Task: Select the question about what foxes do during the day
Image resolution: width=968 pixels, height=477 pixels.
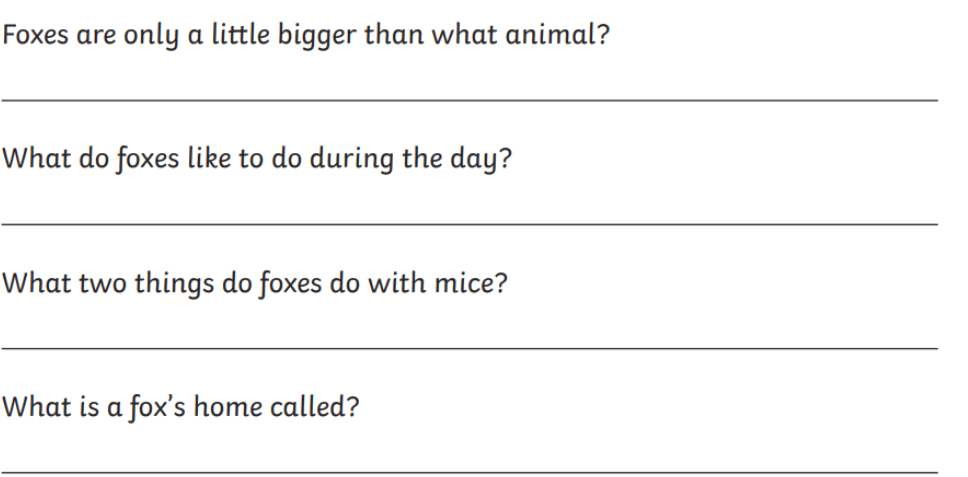Action: [x=257, y=161]
